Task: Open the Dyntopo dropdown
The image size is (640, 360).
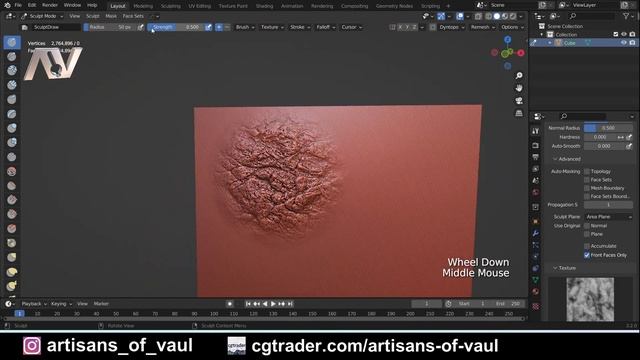Action: pyautogui.click(x=452, y=27)
